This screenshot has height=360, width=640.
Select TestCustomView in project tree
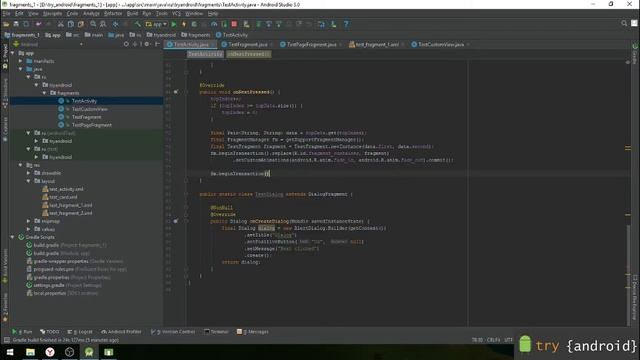click(x=89, y=109)
